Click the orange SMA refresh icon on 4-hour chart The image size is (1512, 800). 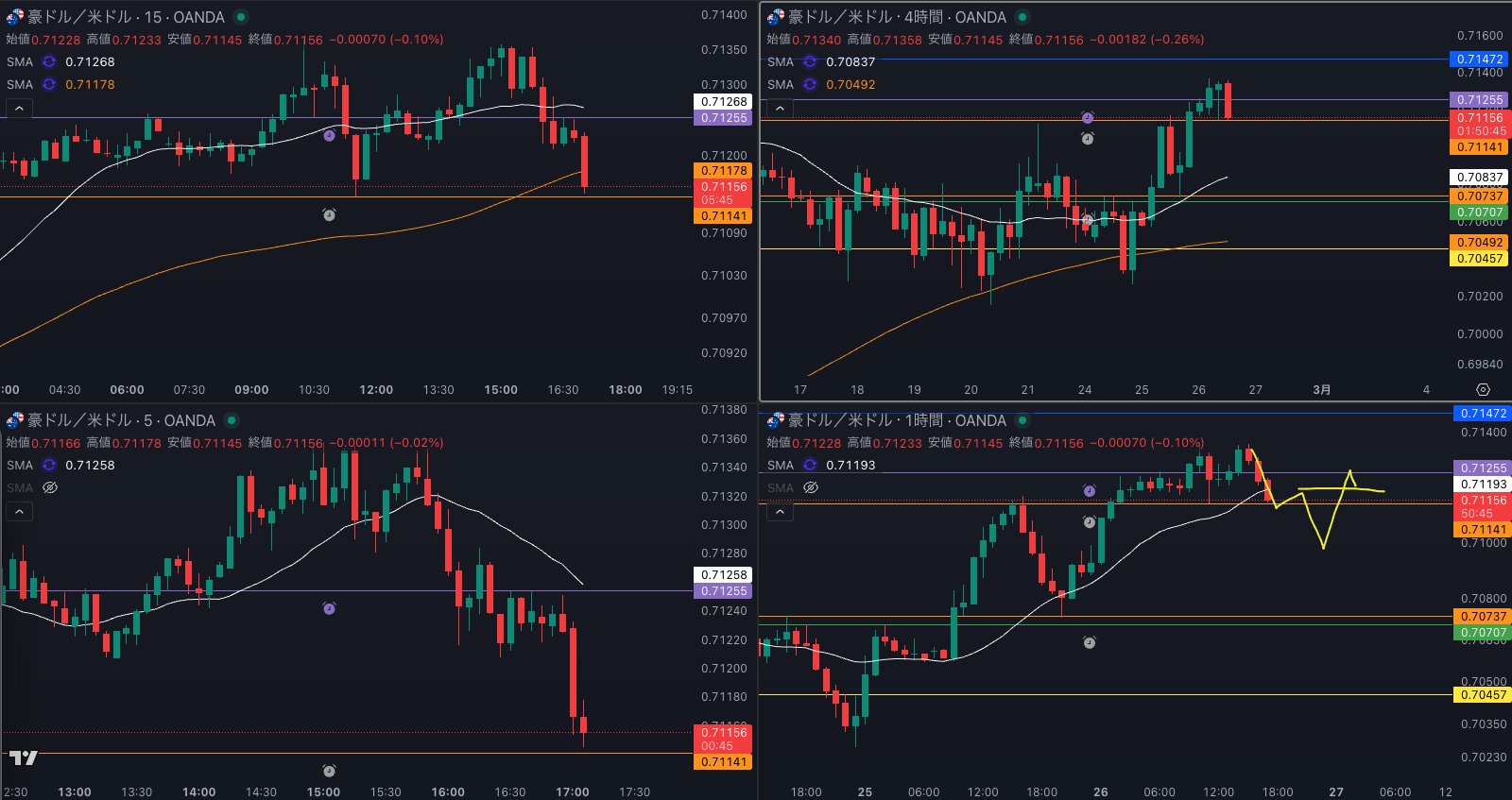pyautogui.click(x=810, y=84)
